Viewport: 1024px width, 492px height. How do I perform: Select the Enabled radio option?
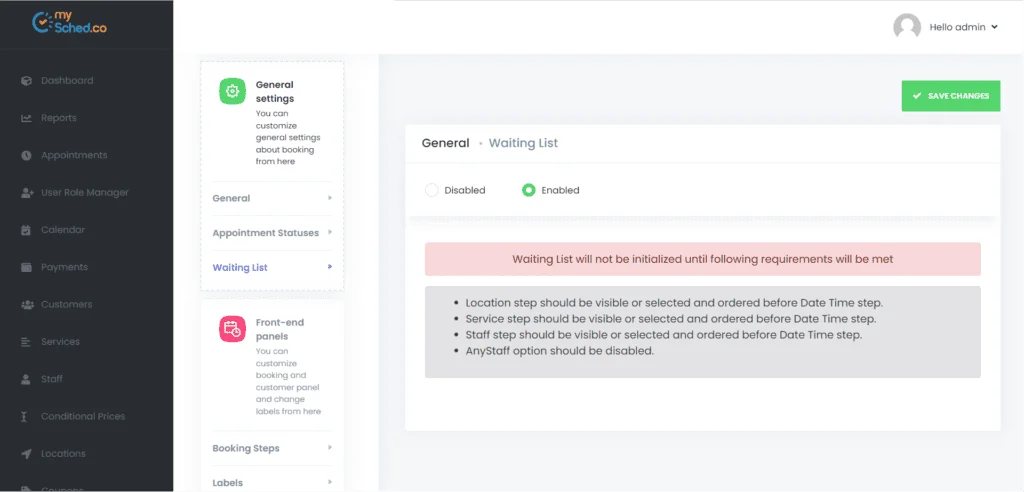(528, 190)
